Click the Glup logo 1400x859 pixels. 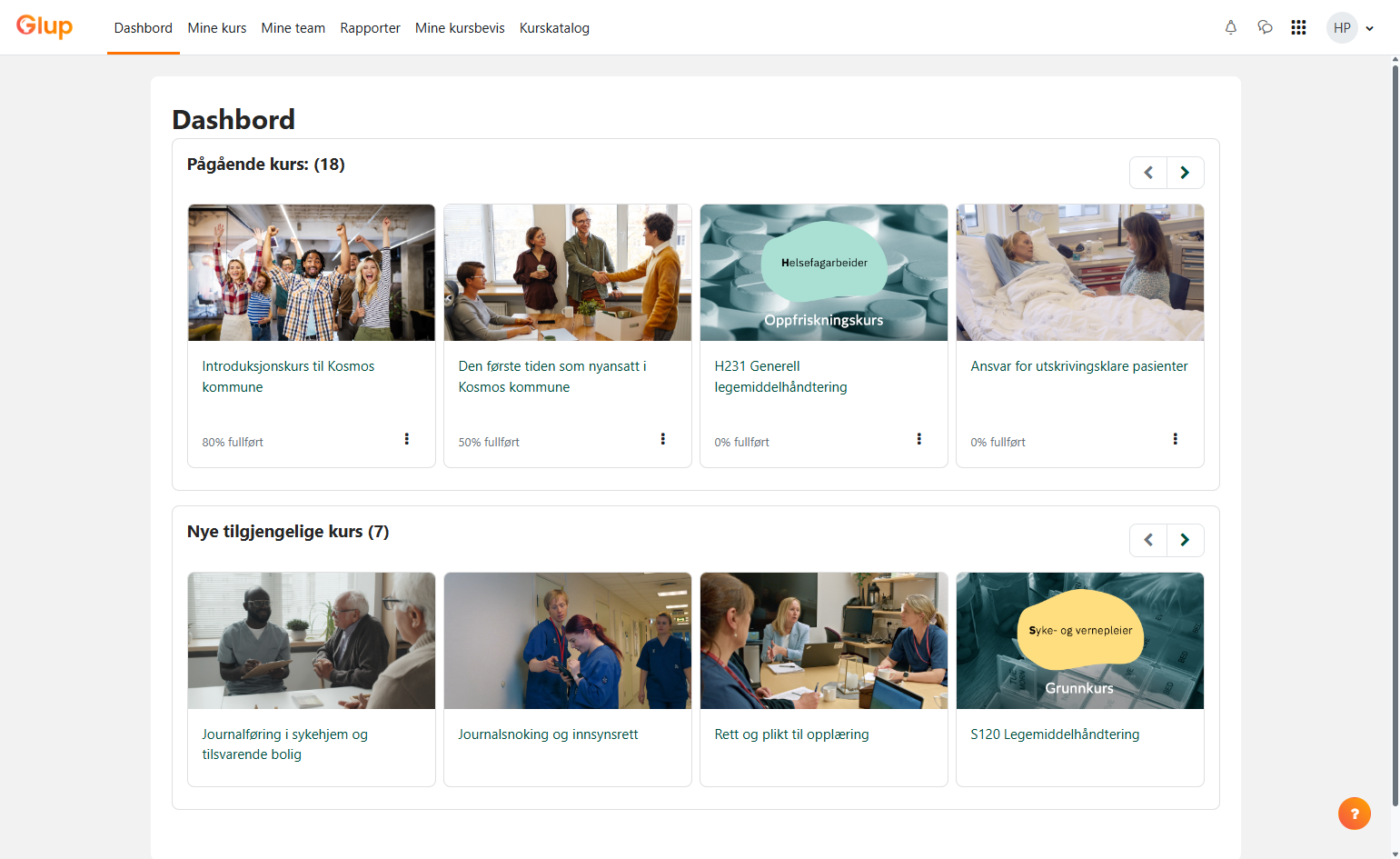click(45, 26)
